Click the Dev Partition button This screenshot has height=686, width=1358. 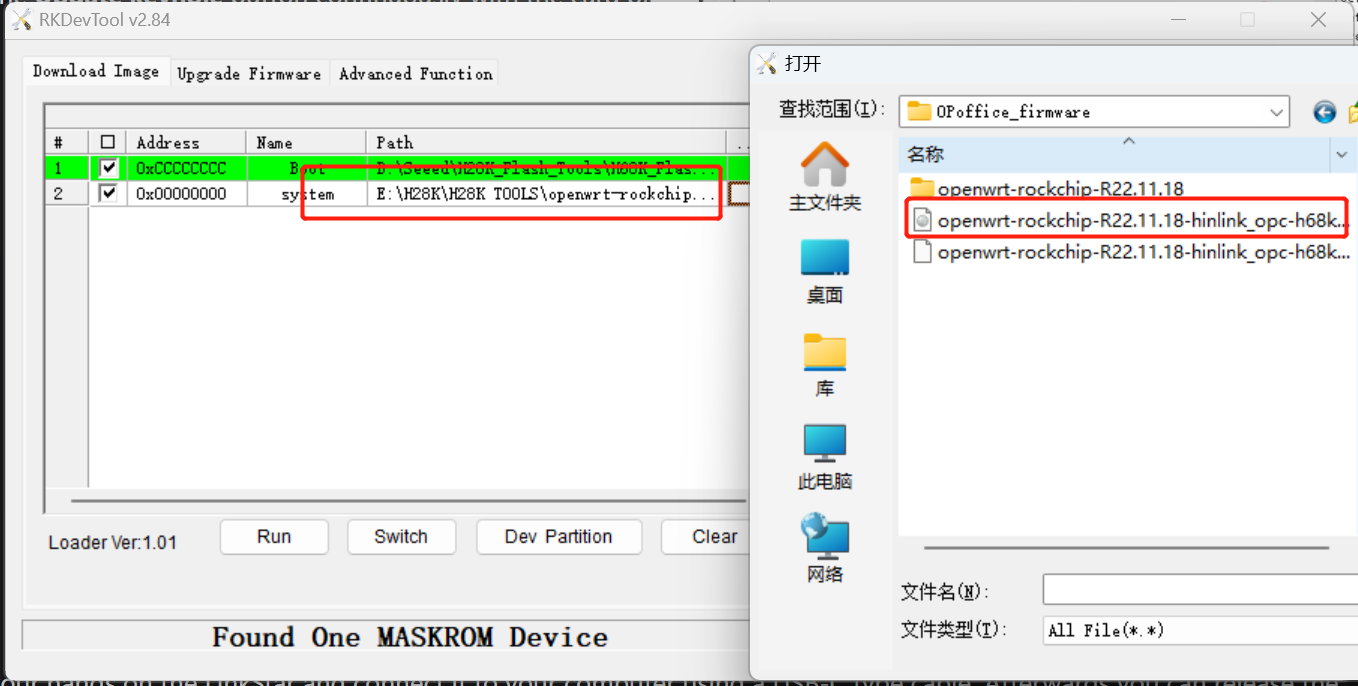coord(558,537)
